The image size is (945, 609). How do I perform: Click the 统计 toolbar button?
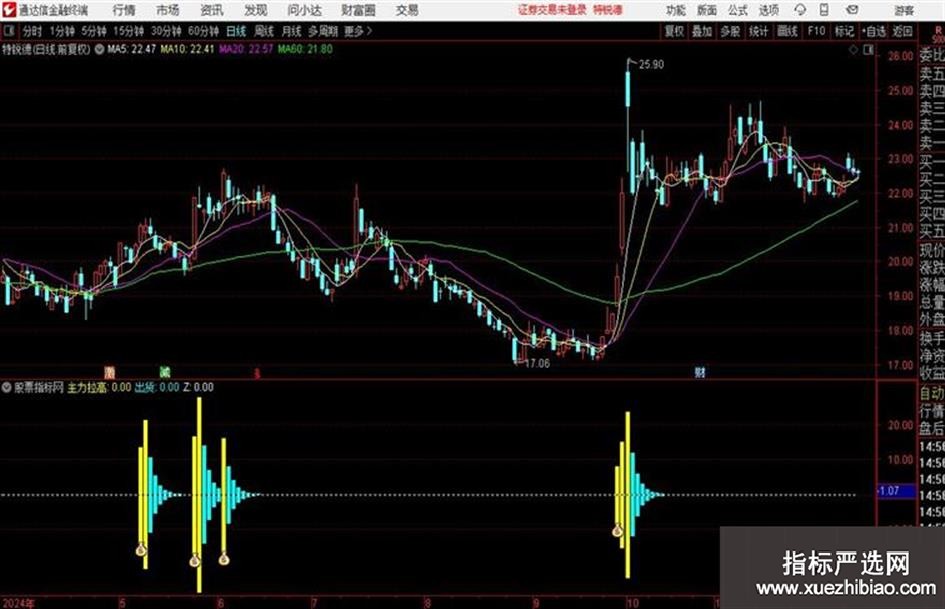(x=758, y=31)
